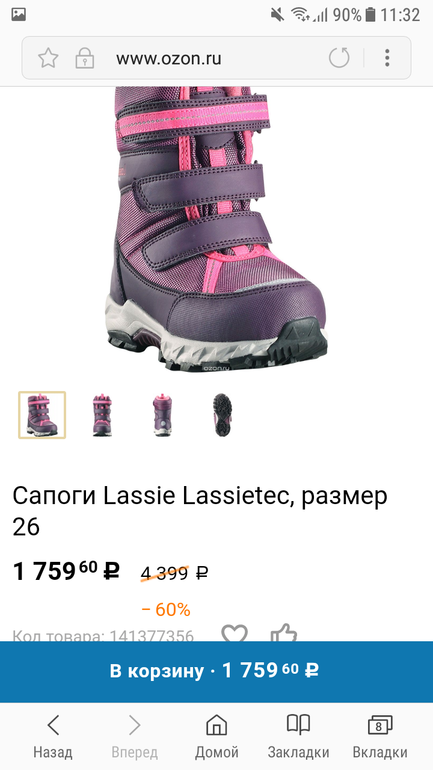Add product to favorites with heart icon
The height and width of the screenshot is (770, 433).
pyautogui.click(x=234, y=632)
